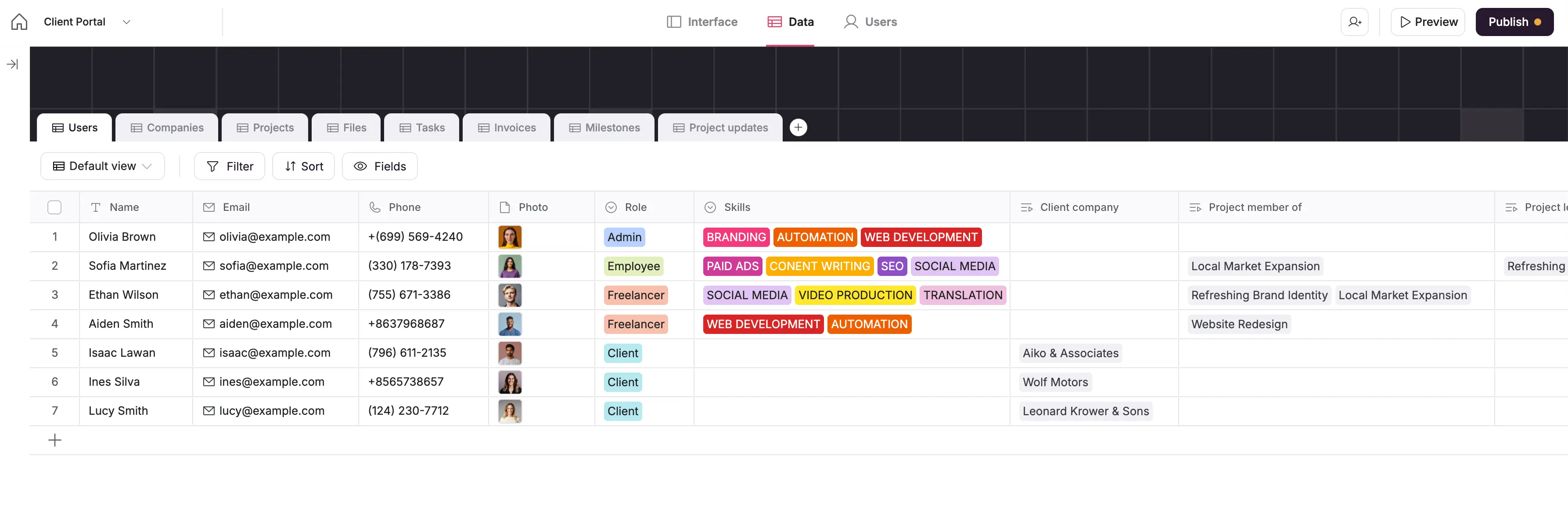Add a new table with plus icon

tap(798, 127)
